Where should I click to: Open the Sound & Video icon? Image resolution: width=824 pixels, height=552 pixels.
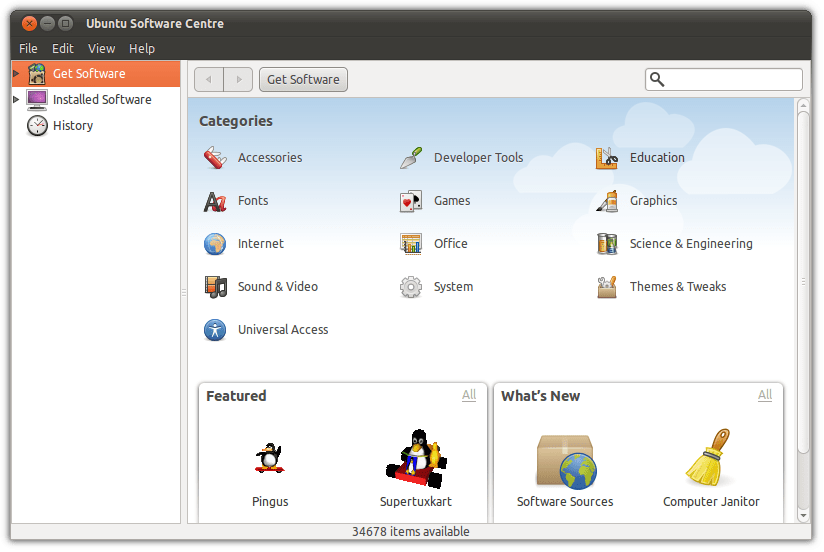(x=215, y=287)
